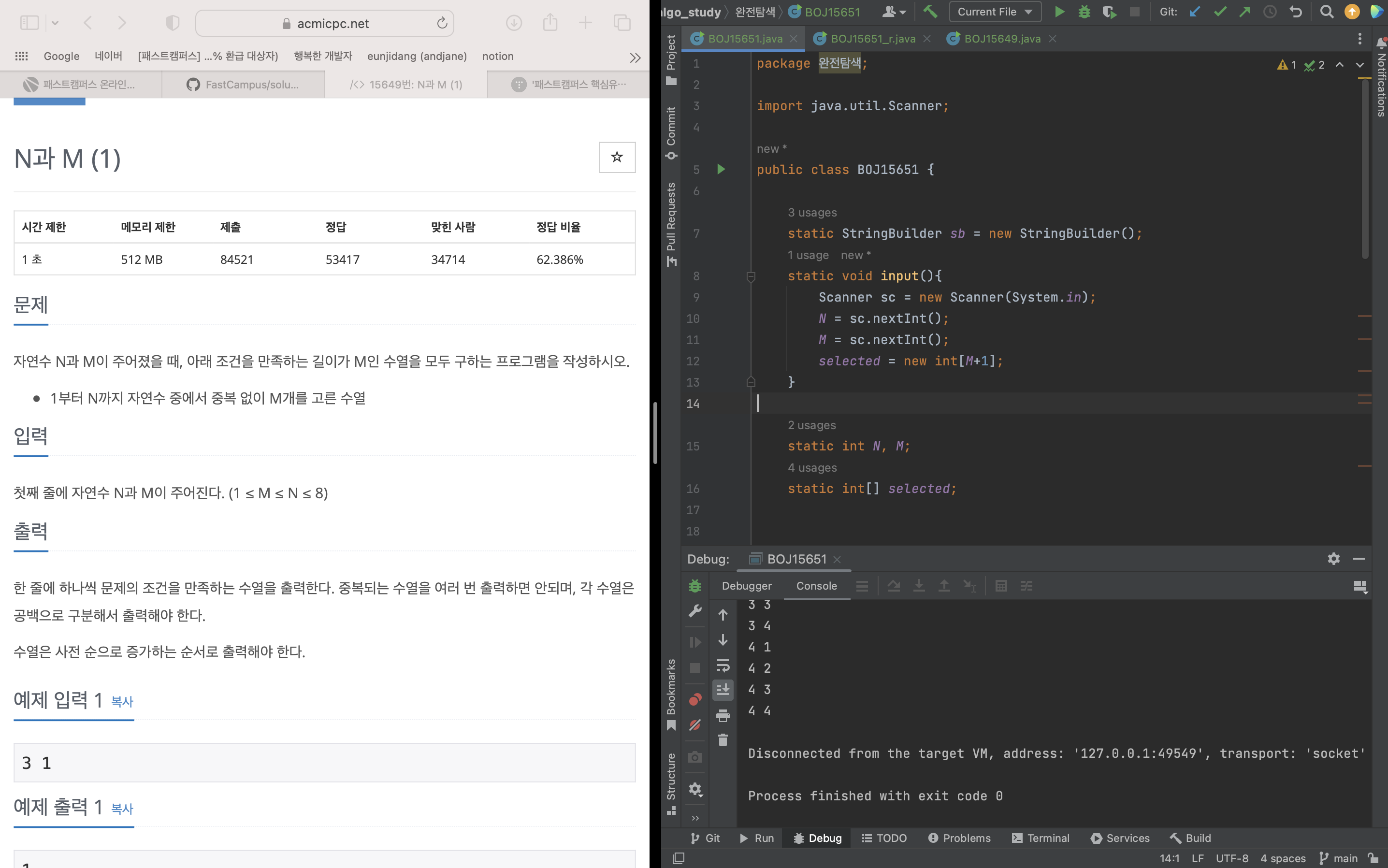Open IDE search with magnifier icon
This screenshot has width=1388, height=868.
tap(1326, 12)
